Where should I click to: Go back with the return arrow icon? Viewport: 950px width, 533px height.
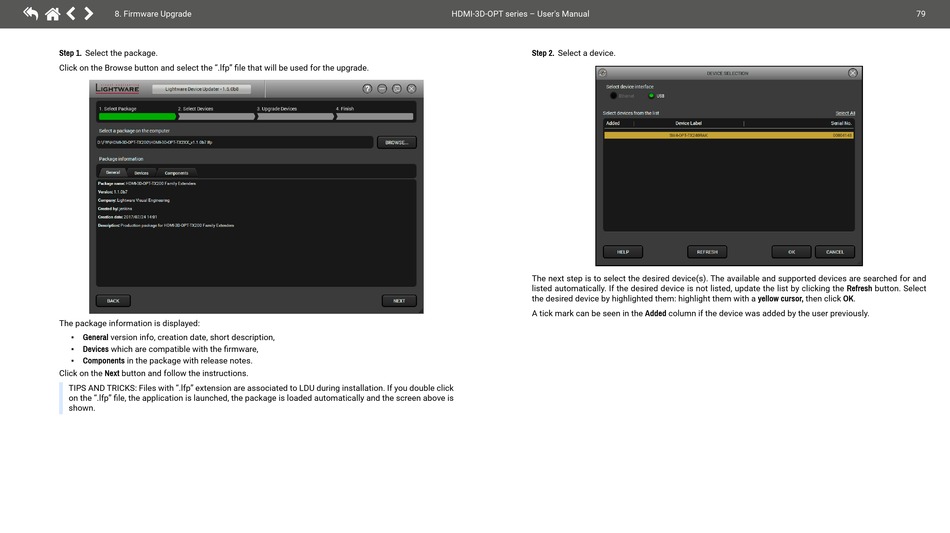coord(30,13)
